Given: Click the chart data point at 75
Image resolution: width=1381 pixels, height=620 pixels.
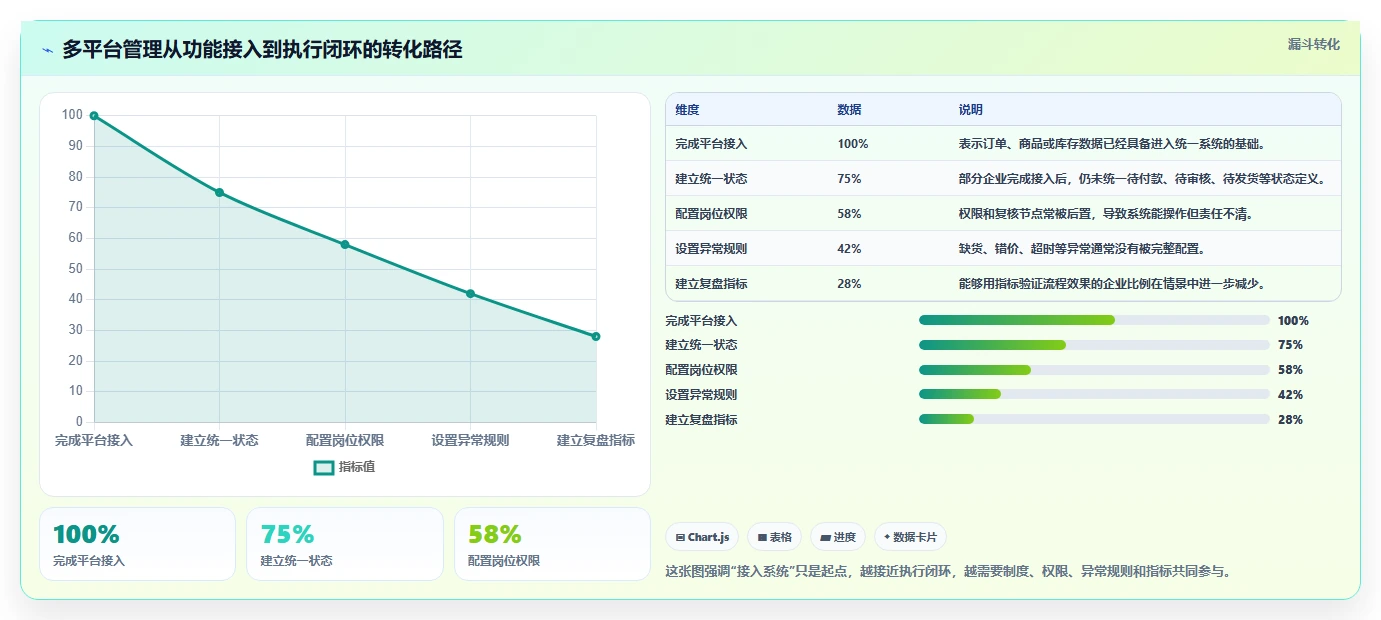Looking at the screenshot, I should click(x=219, y=192).
